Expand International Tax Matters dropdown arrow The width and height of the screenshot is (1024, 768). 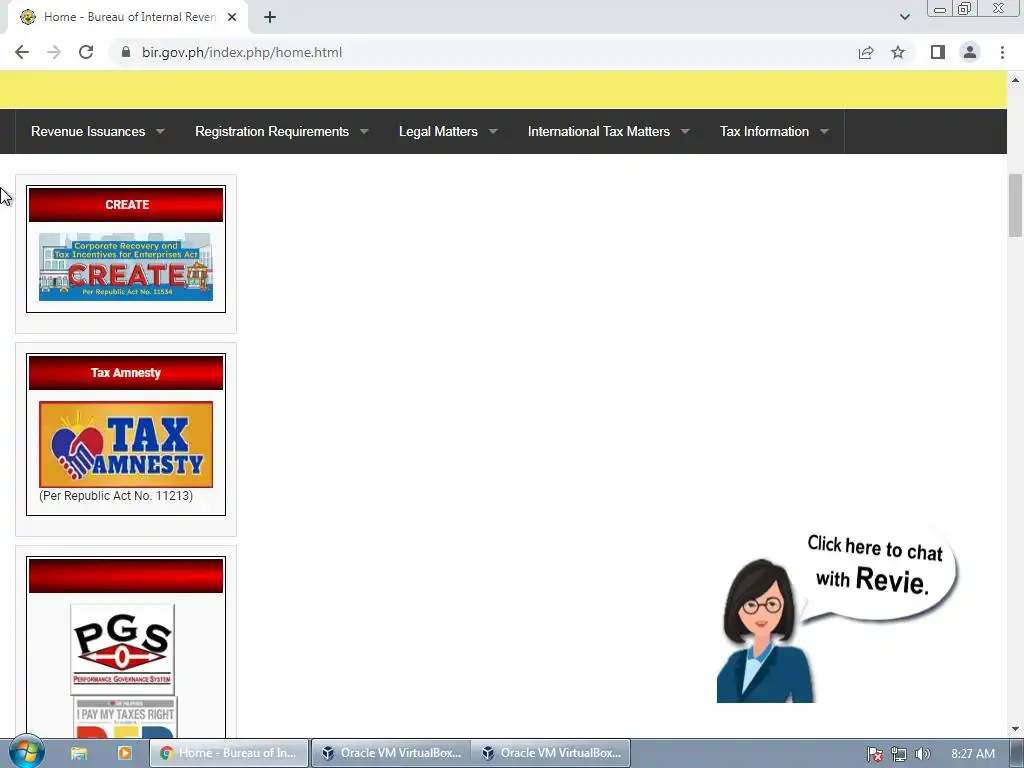click(x=685, y=131)
